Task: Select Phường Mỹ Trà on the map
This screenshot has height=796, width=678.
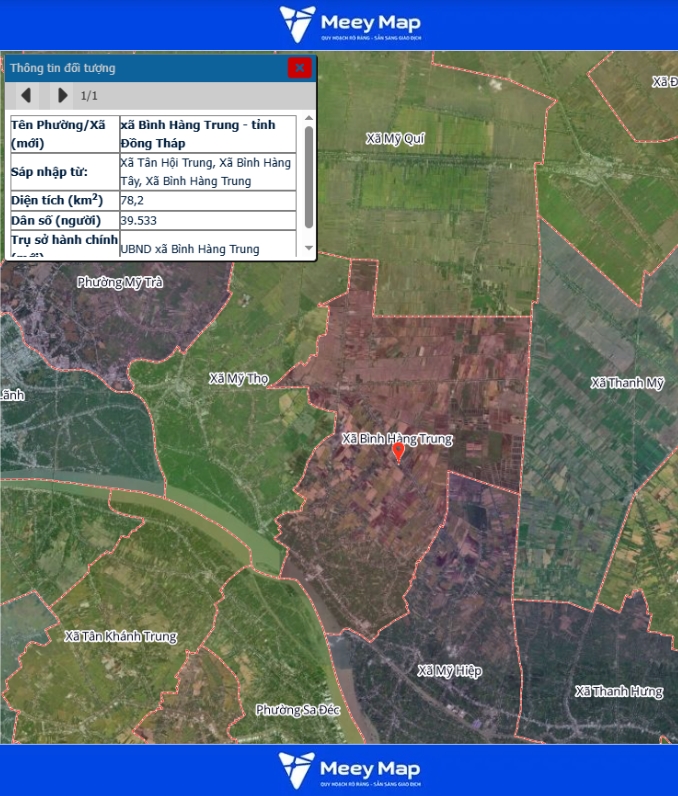Action: 119,282
